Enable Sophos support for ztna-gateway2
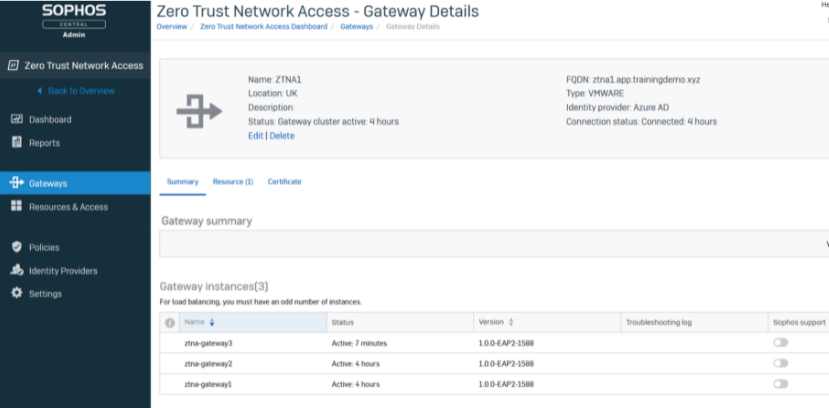Screen dimensions: 829x408 (780, 363)
